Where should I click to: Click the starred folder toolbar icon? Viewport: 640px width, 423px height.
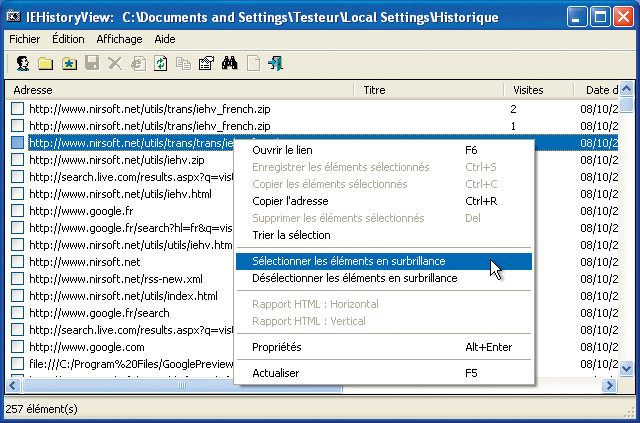[68, 64]
